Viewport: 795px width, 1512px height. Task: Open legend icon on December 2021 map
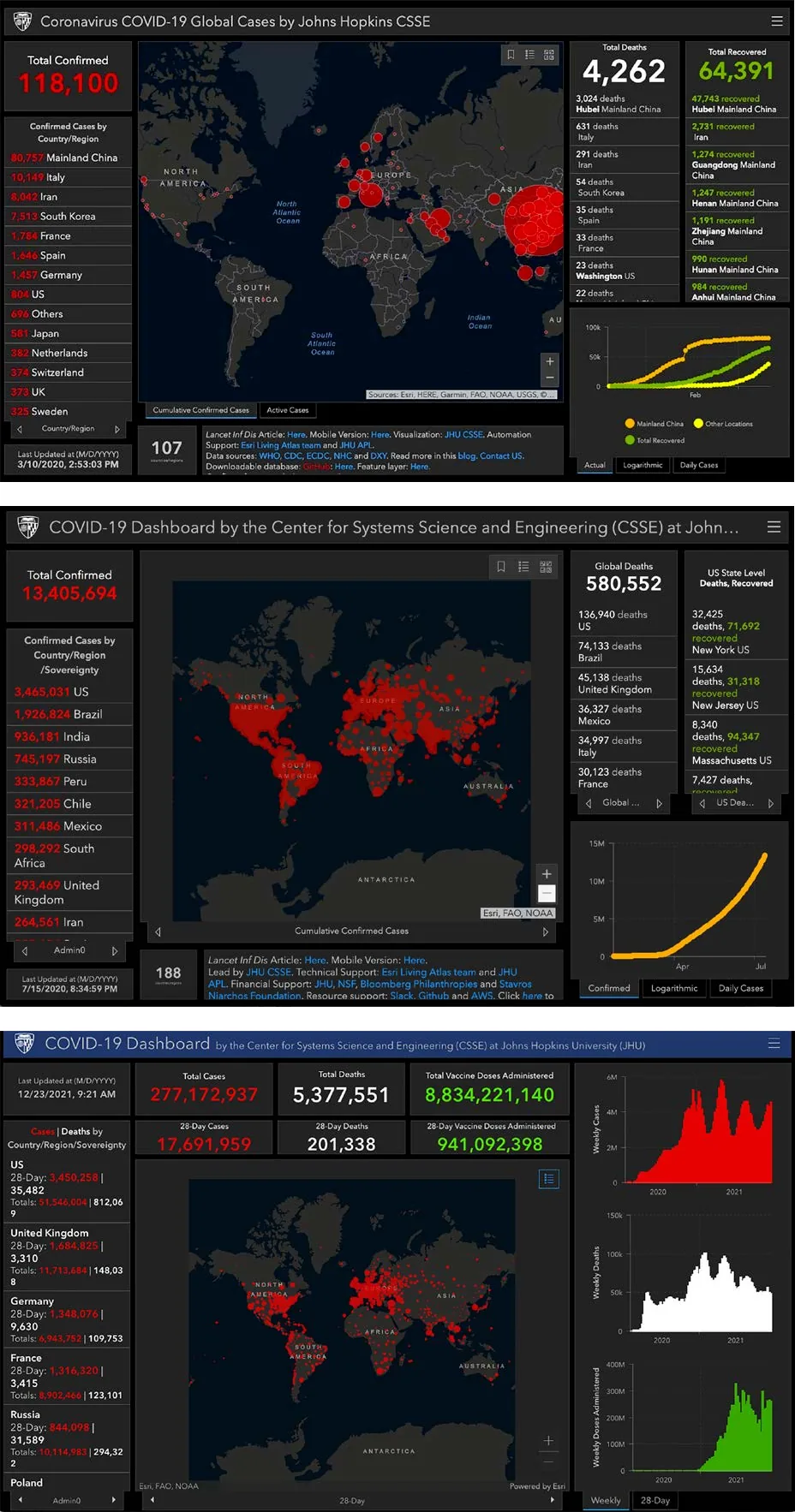pyautogui.click(x=549, y=1179)
